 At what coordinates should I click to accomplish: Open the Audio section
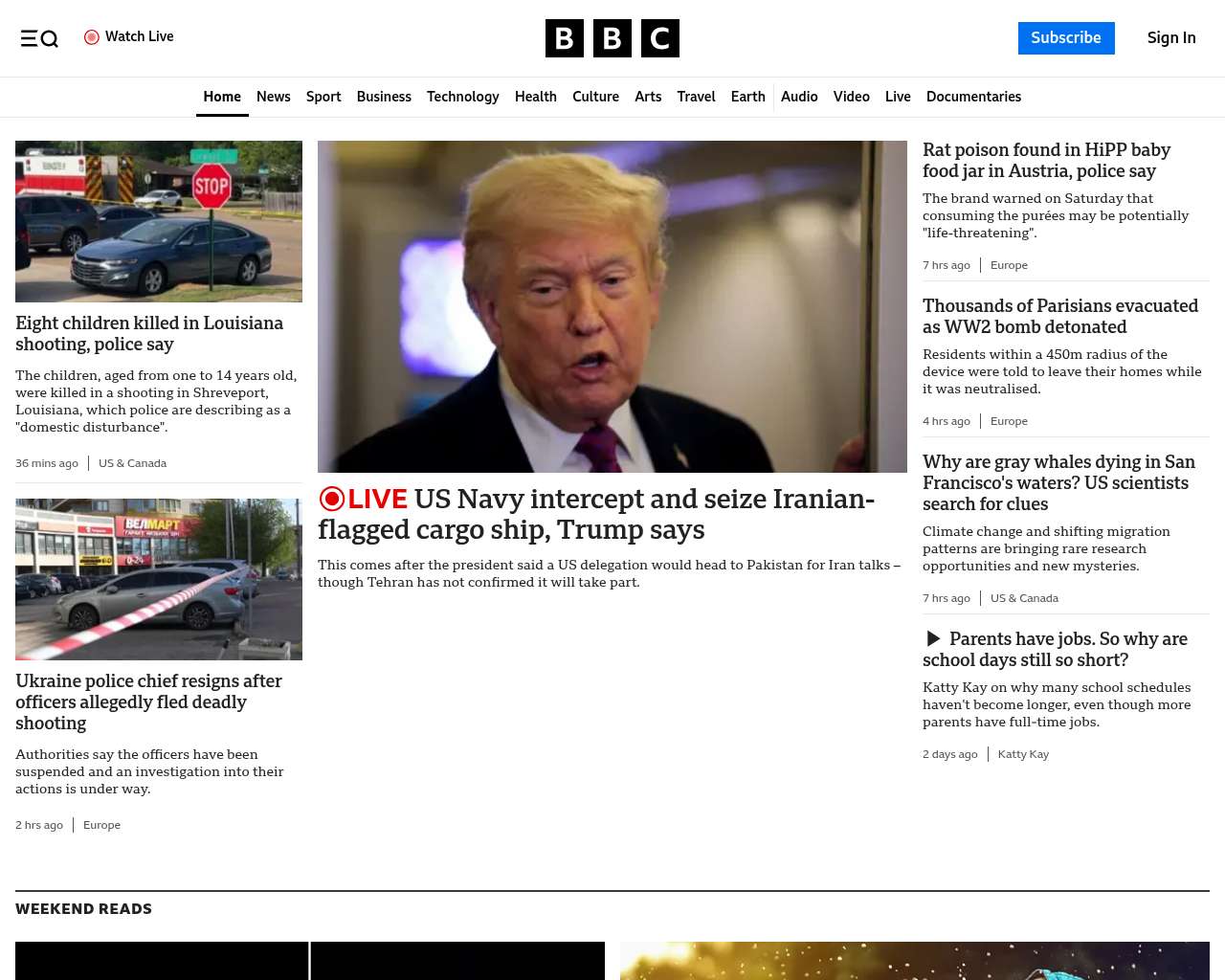pyautogui.click(x=799, y=97)
